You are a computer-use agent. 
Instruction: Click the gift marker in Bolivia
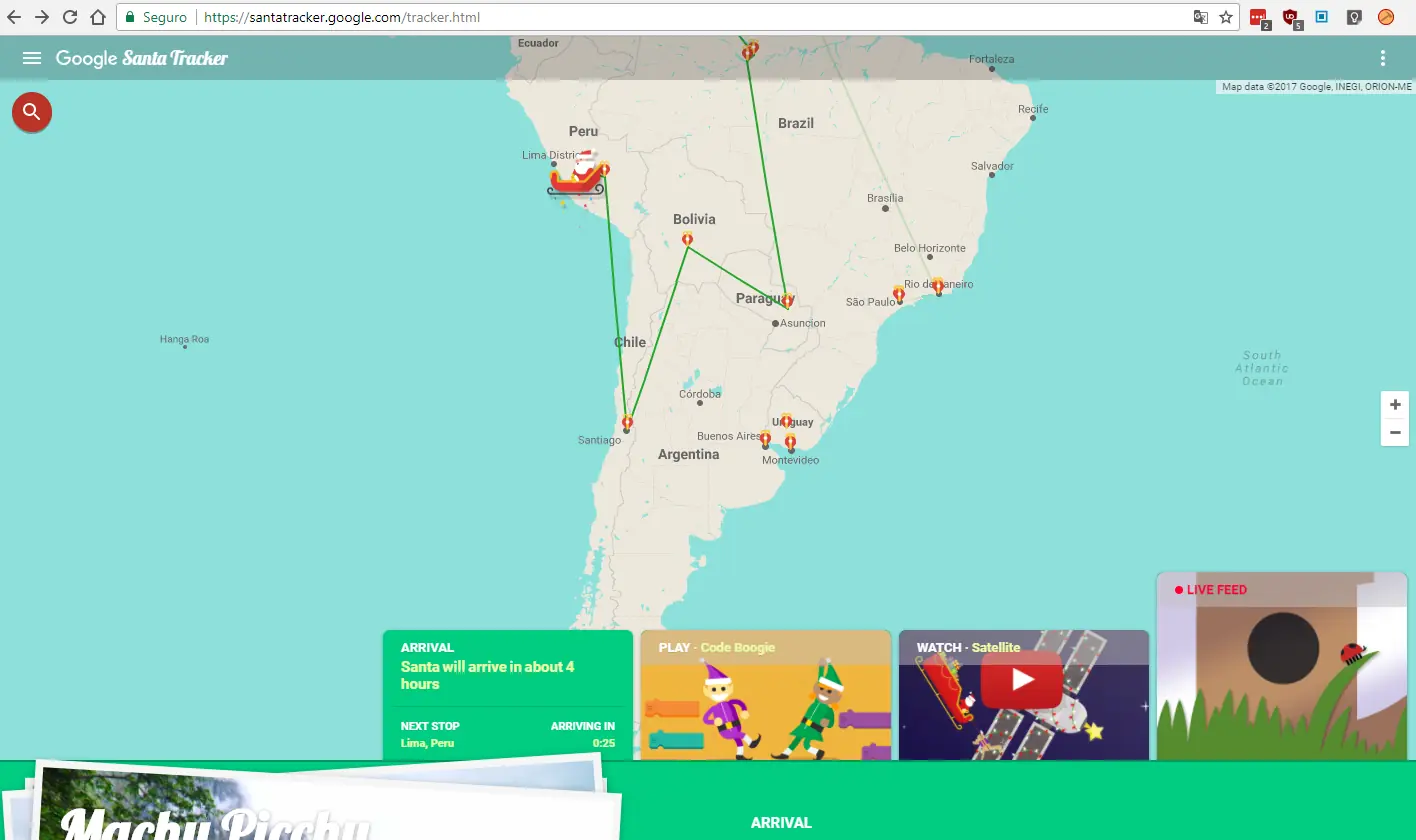pos(687,238)
